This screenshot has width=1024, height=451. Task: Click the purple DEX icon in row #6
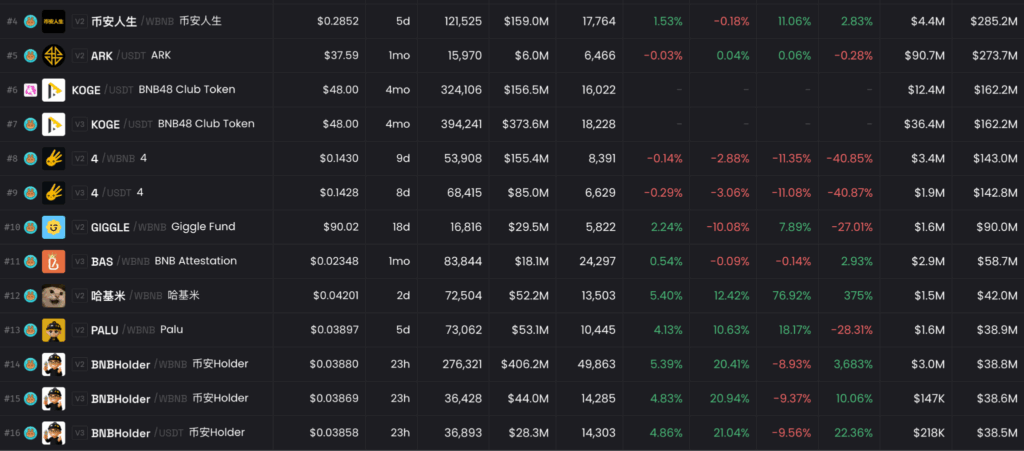30,90
